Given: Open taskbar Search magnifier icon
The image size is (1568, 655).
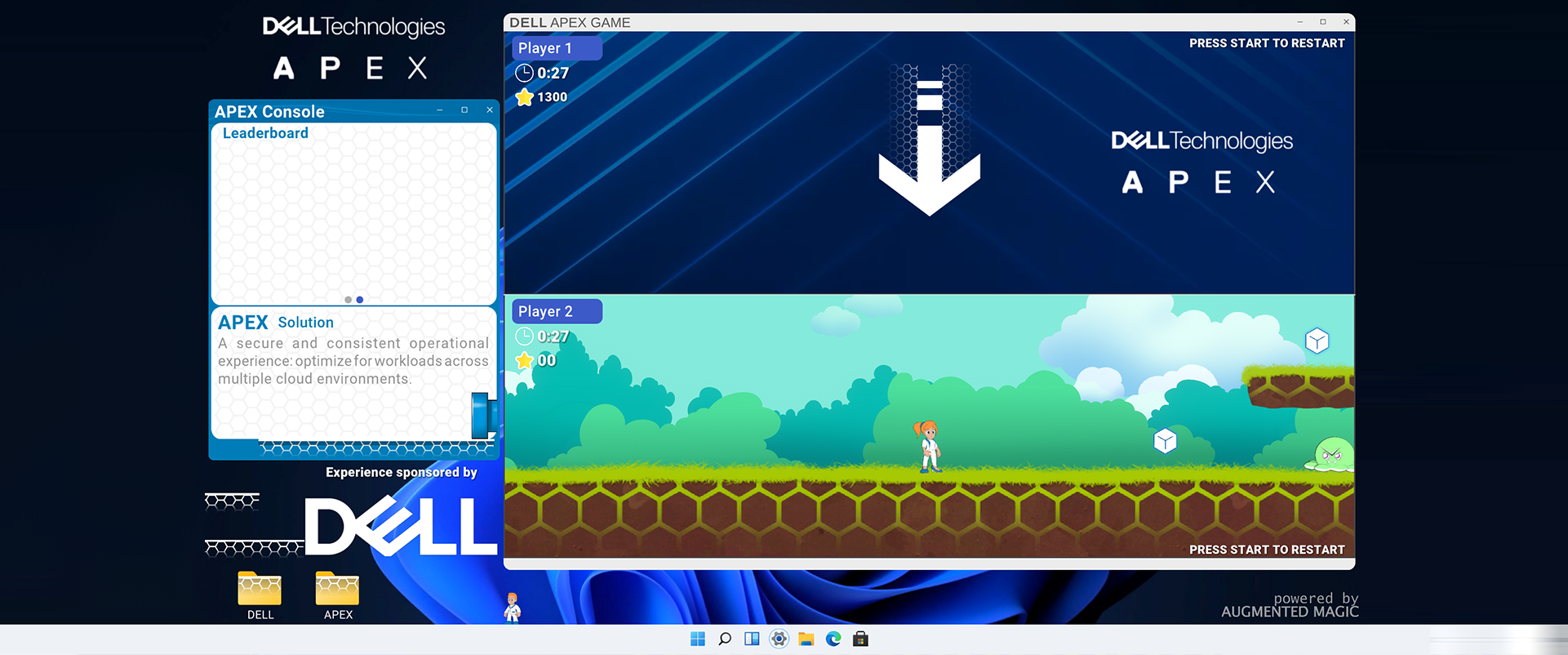Looking at the screenshot, I should tap(725, 639).
